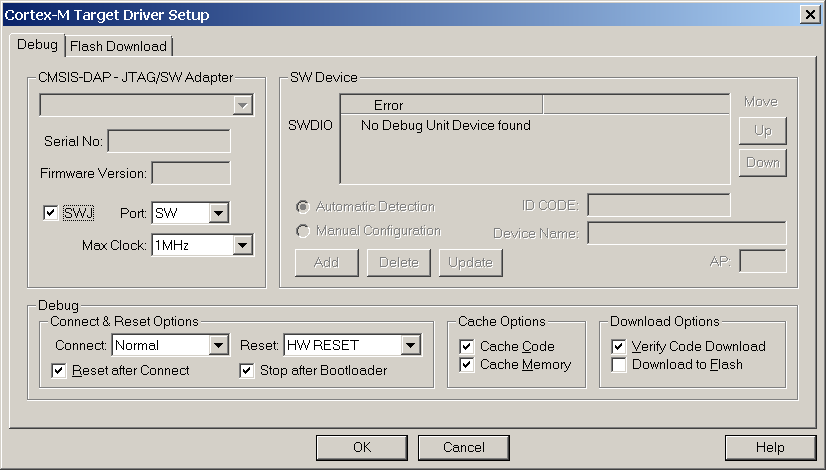Open the Port dropdown showing SW

pyautogui.click(x=219, y=213)
